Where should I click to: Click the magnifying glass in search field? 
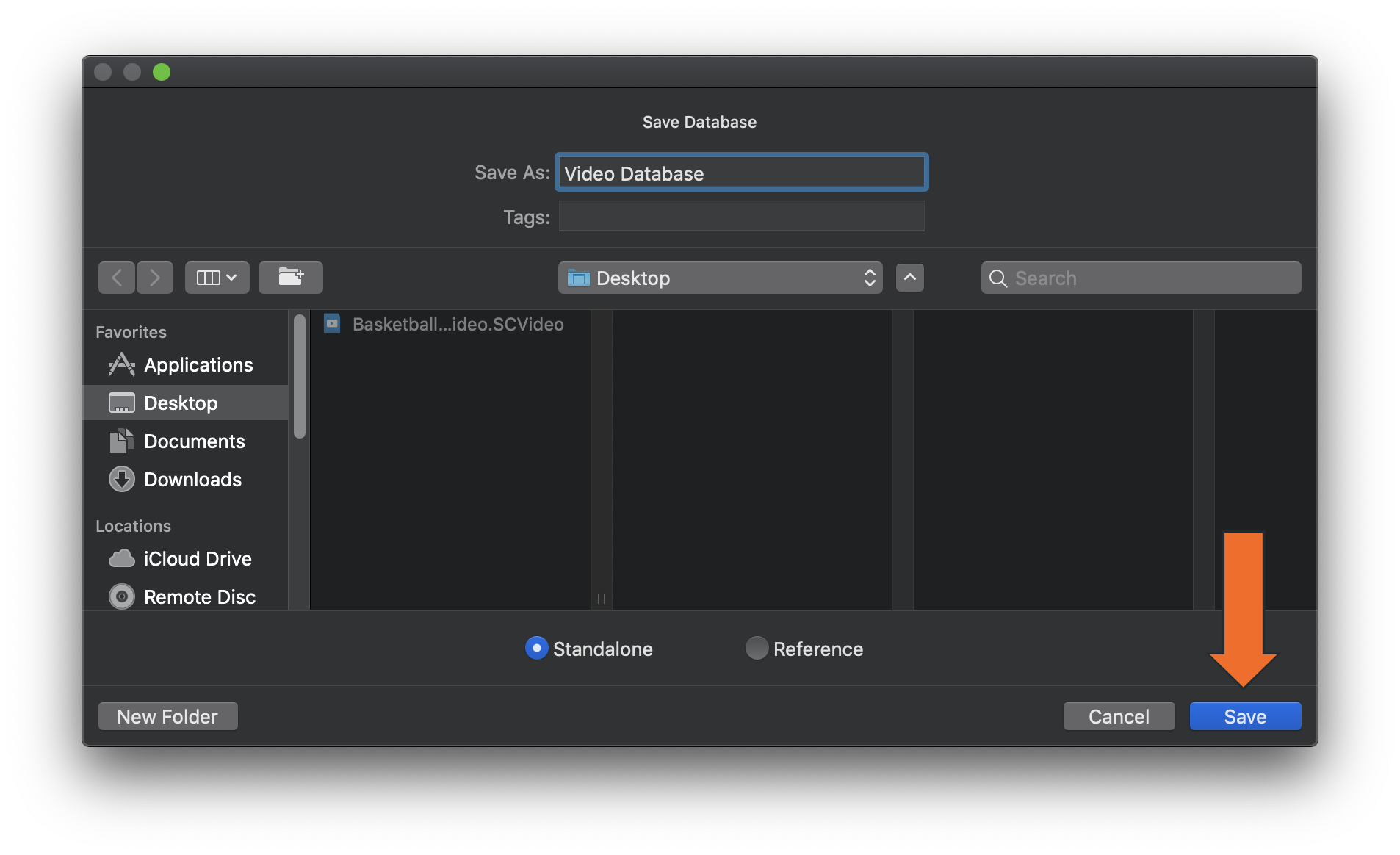(x=997, y=278)
